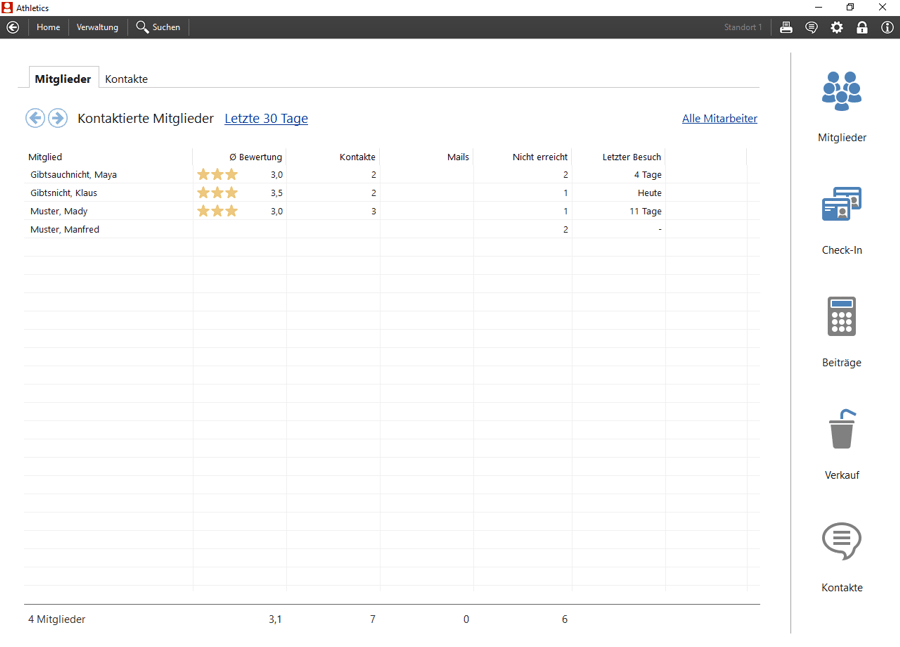The width and height of the screenshot is (900, 647).
Task: Open Mitglieder module in sidebar
Action: (841, 107)
